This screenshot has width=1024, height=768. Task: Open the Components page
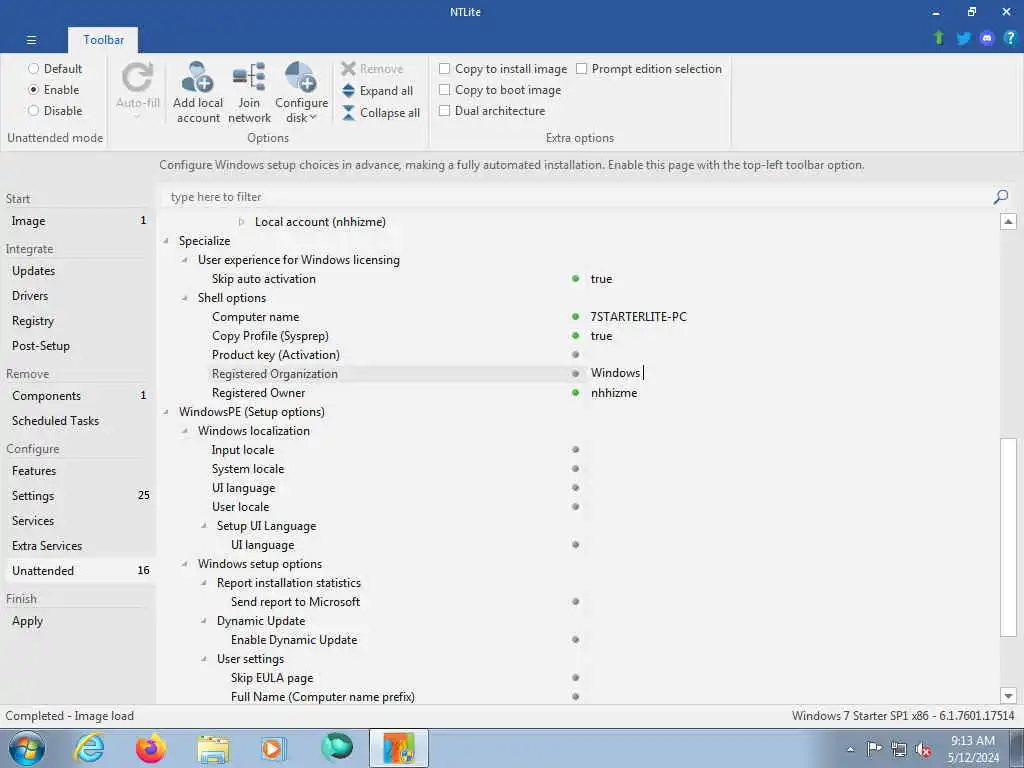(78, 396)
